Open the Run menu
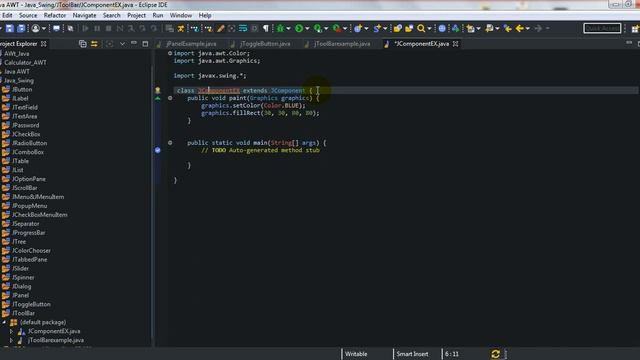This screenshot has width=640, height=360. [158, 16]
